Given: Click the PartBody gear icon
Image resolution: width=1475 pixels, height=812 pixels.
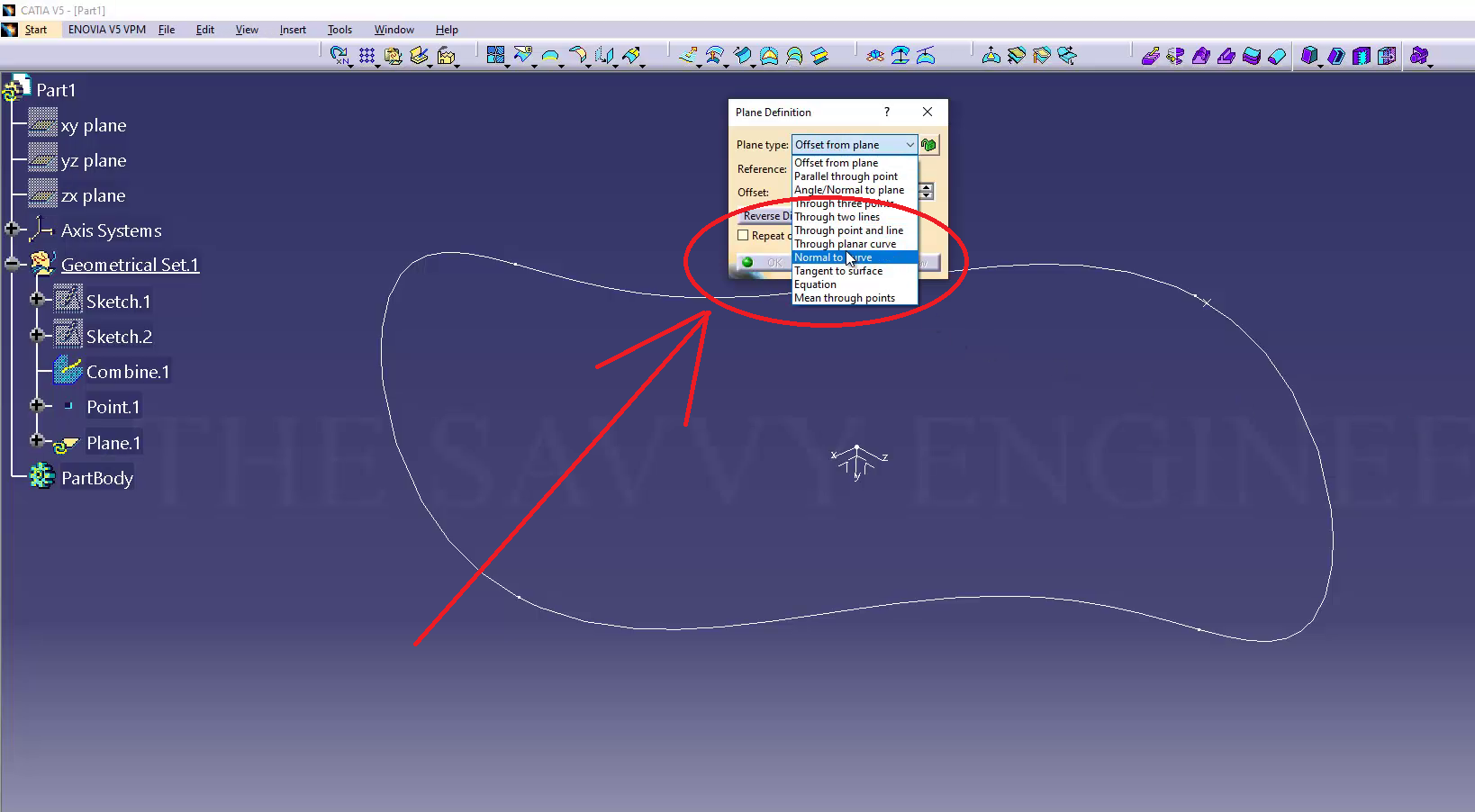Looking at the screenshot, I should coord(41,477).
